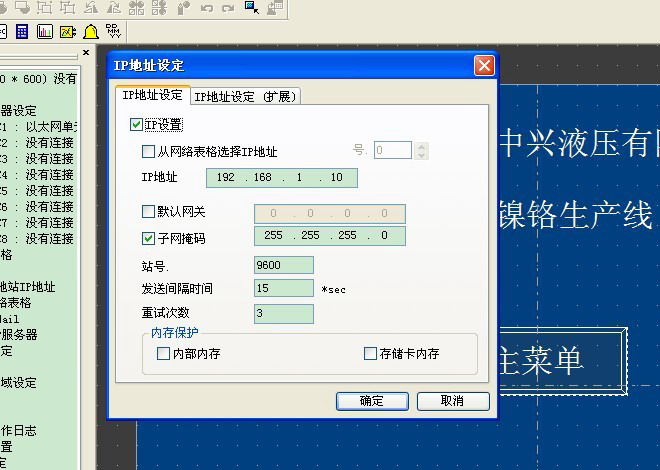The image size is (660, 470).
Task: Click the undo arrow in toolbar
Action: click(x=207, y=8)
